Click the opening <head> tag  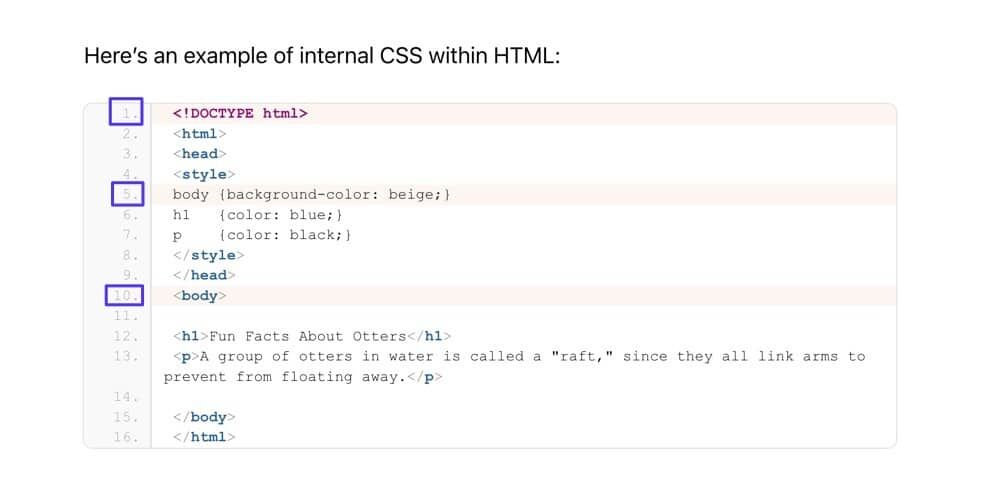[x=200, y=154]
